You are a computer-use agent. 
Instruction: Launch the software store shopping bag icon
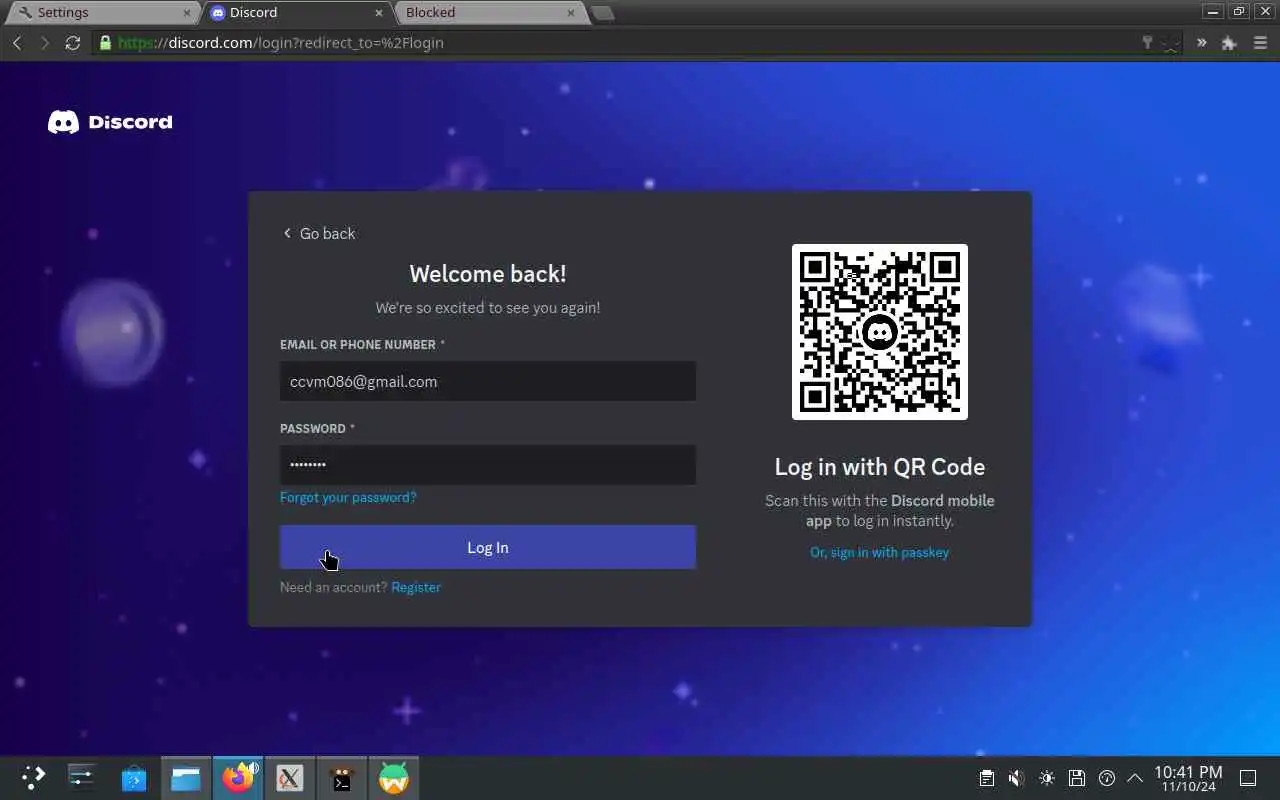[x=134, y=778]
